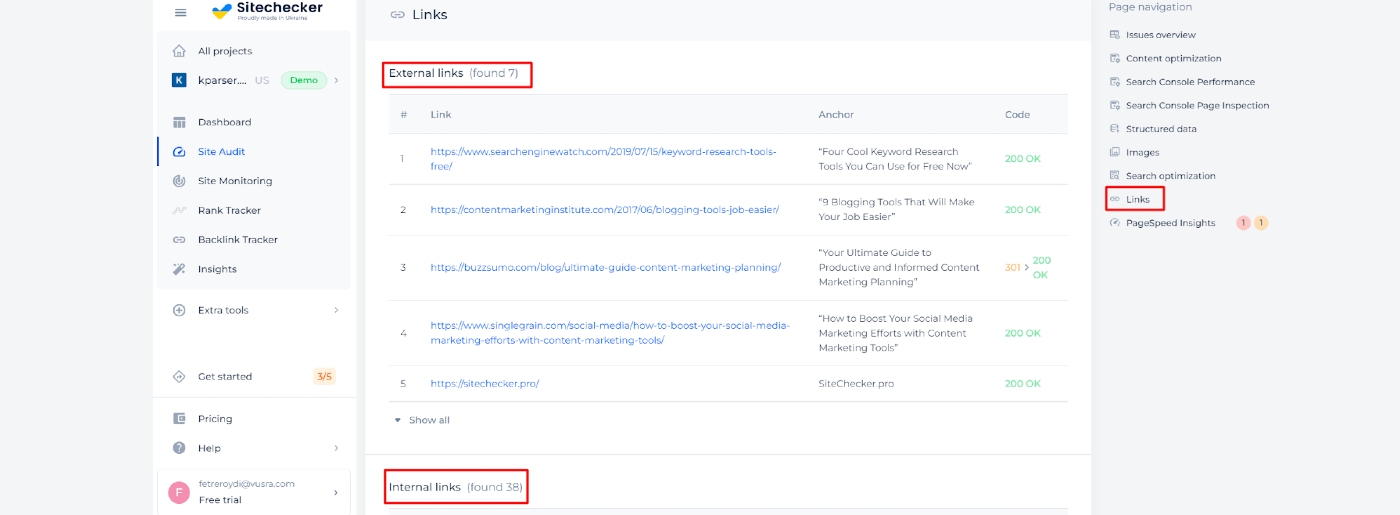
Task: Open the sitechecker.pro link
Action: [x=484, y=384]
